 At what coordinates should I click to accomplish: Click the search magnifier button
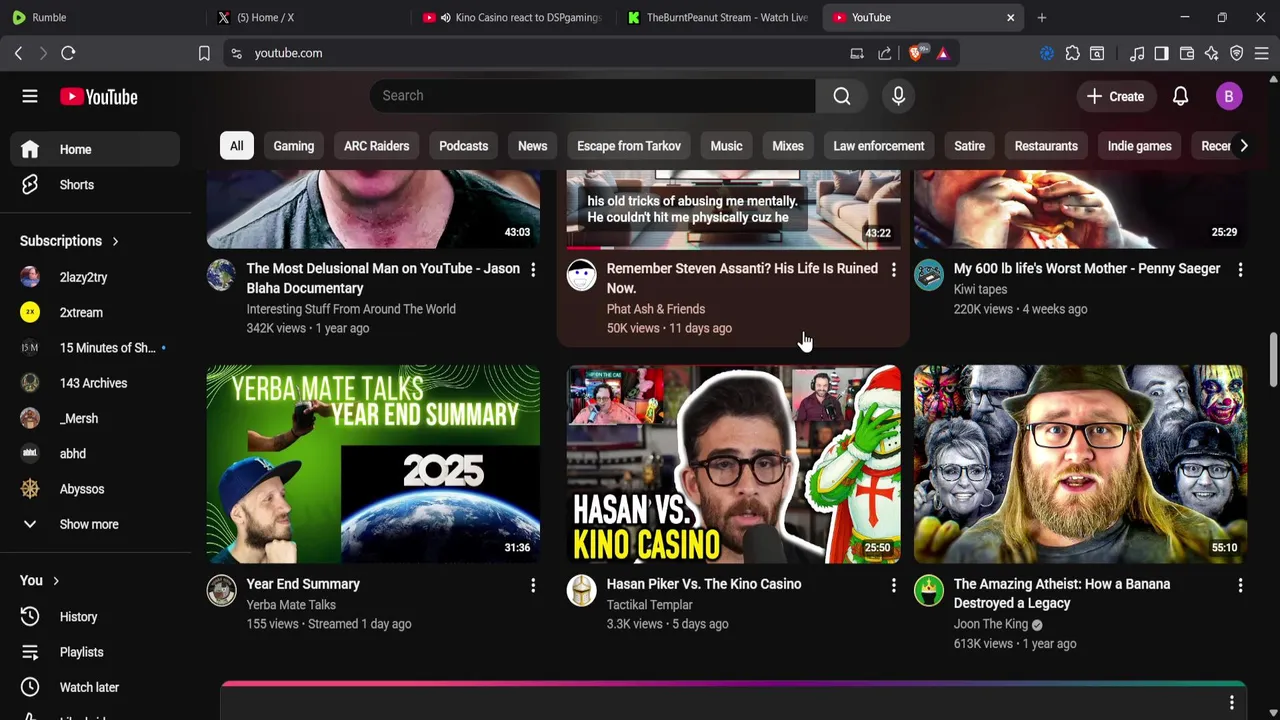842,96
